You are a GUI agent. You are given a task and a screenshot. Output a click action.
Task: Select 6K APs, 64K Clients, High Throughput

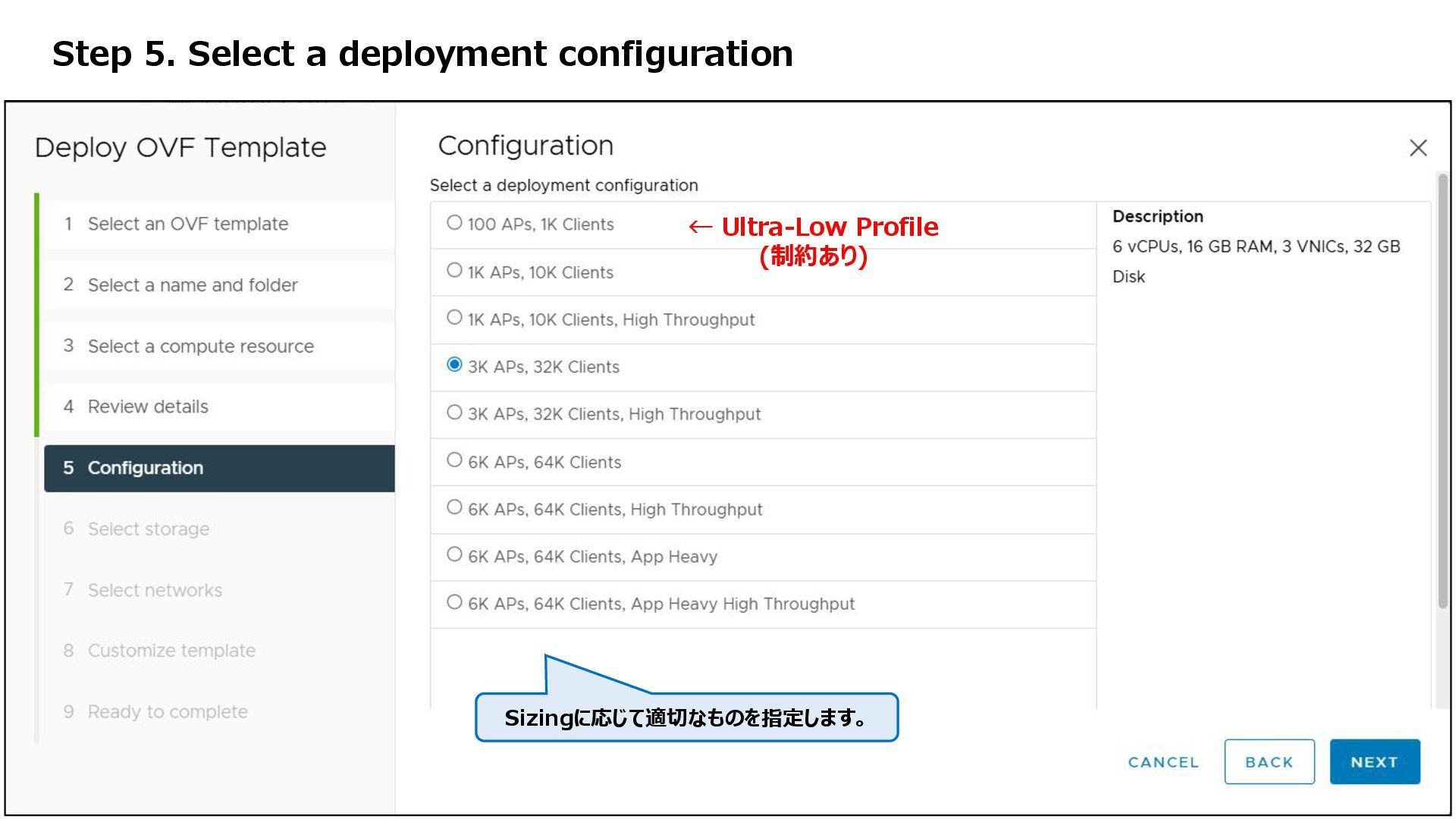454,507
